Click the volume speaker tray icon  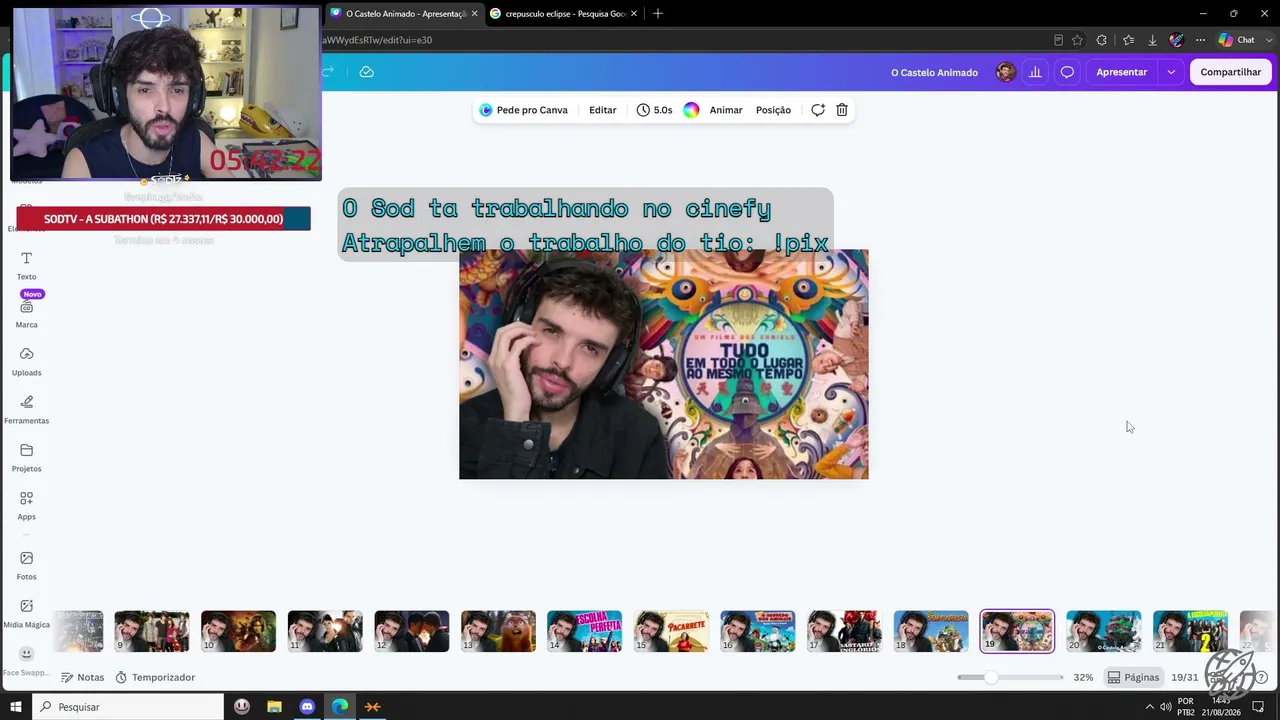click(1165, 707)
